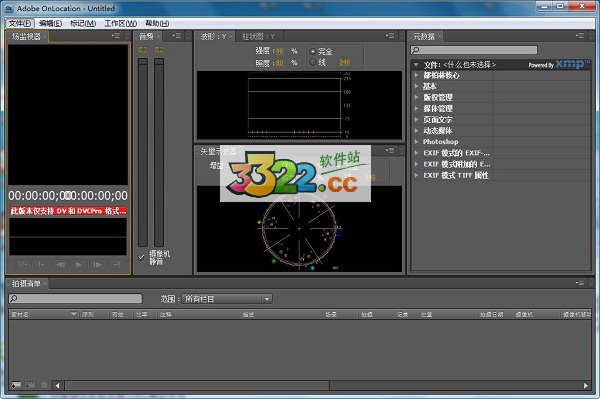Image resolution: width=600 pixels, height=399 pixels.
Task: Close the 音频 tab with its x
Action: [x=158, y=36]
